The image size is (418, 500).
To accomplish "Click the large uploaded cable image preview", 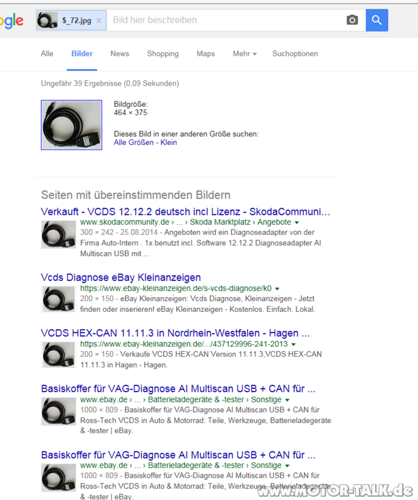I will point(71,125).
